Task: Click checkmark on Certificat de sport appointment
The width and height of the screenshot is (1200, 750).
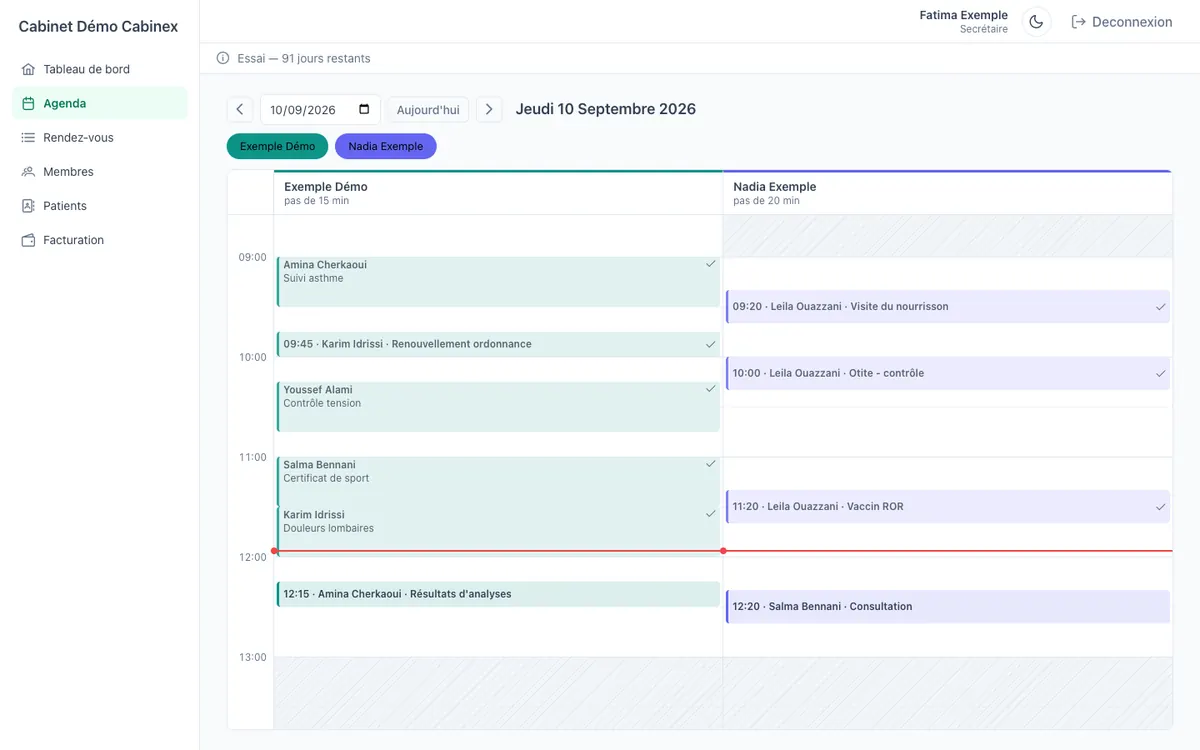Action: (x=711, y=464)
